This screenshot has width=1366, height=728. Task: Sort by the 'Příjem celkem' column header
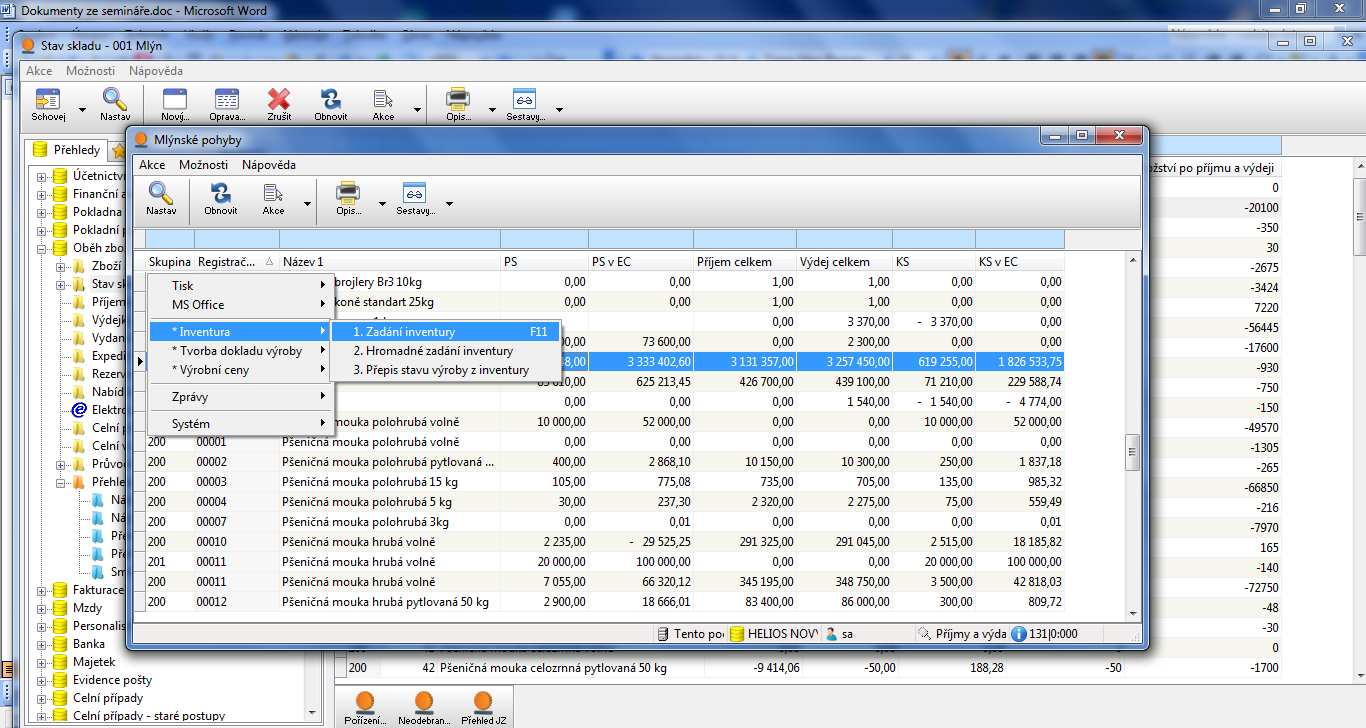click(x=744, y=262)
